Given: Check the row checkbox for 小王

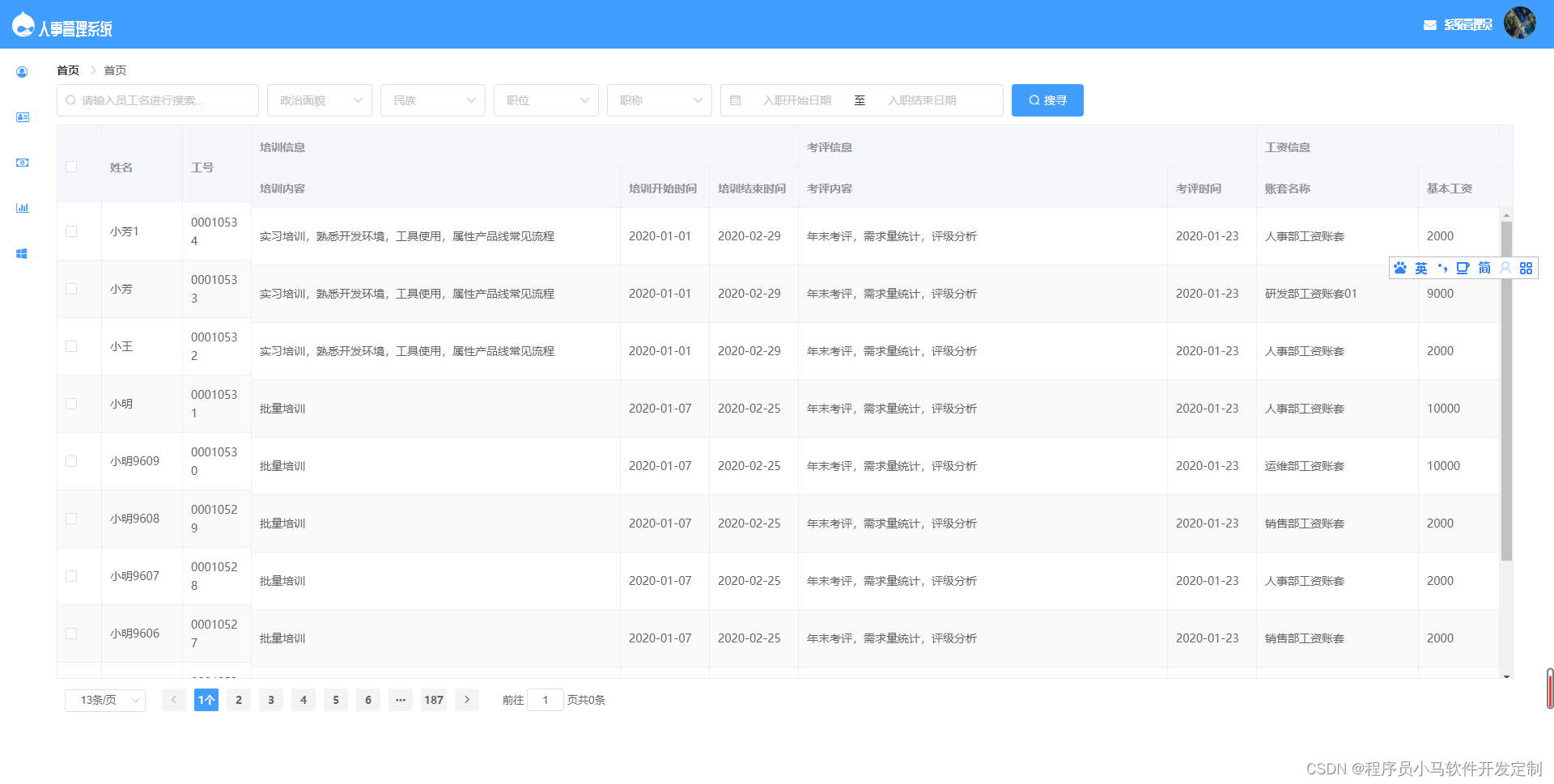Looking at the screenshot, I should 71,346.
